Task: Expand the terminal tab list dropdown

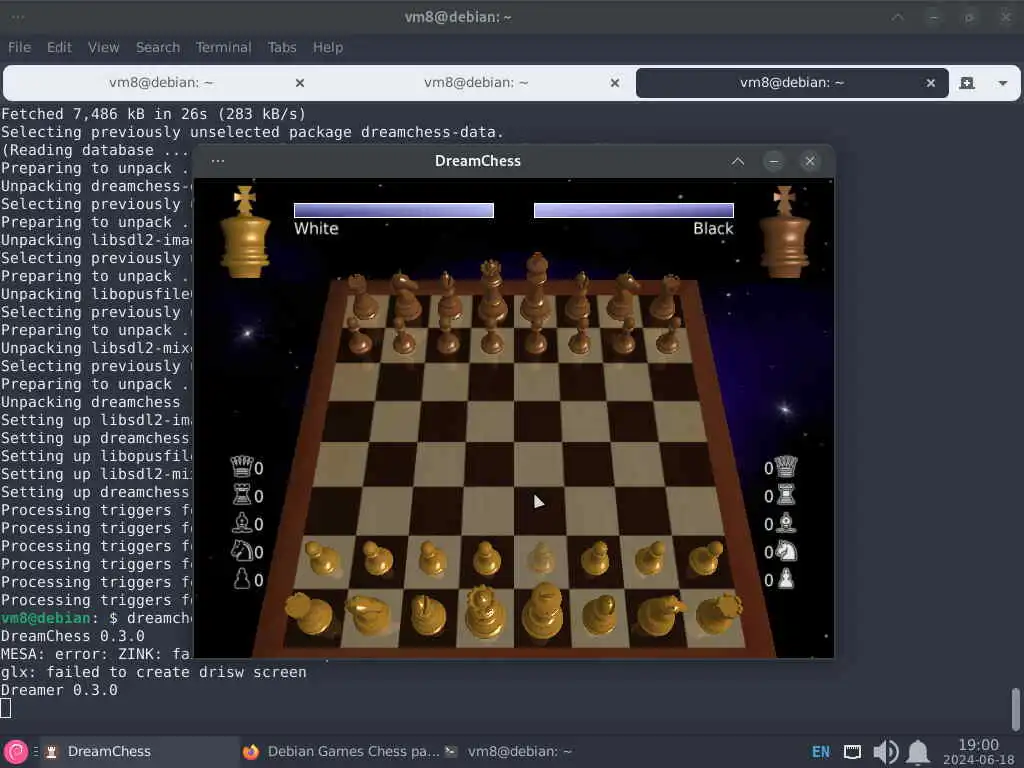Action: 1002,83
